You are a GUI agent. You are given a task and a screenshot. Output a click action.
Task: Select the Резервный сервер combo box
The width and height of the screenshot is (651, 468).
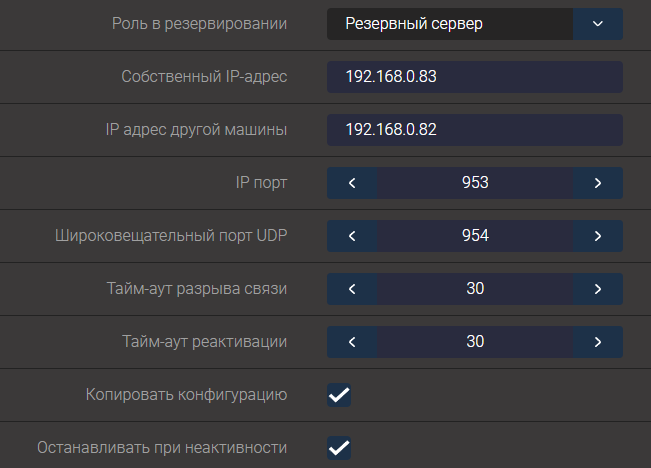tap(450, 24)
